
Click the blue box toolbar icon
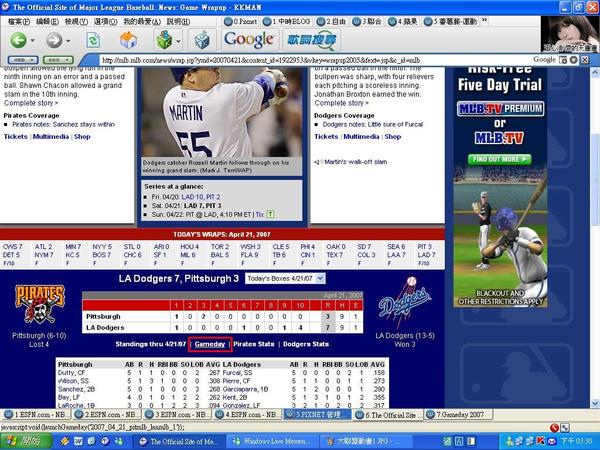(x=202, y=40)
